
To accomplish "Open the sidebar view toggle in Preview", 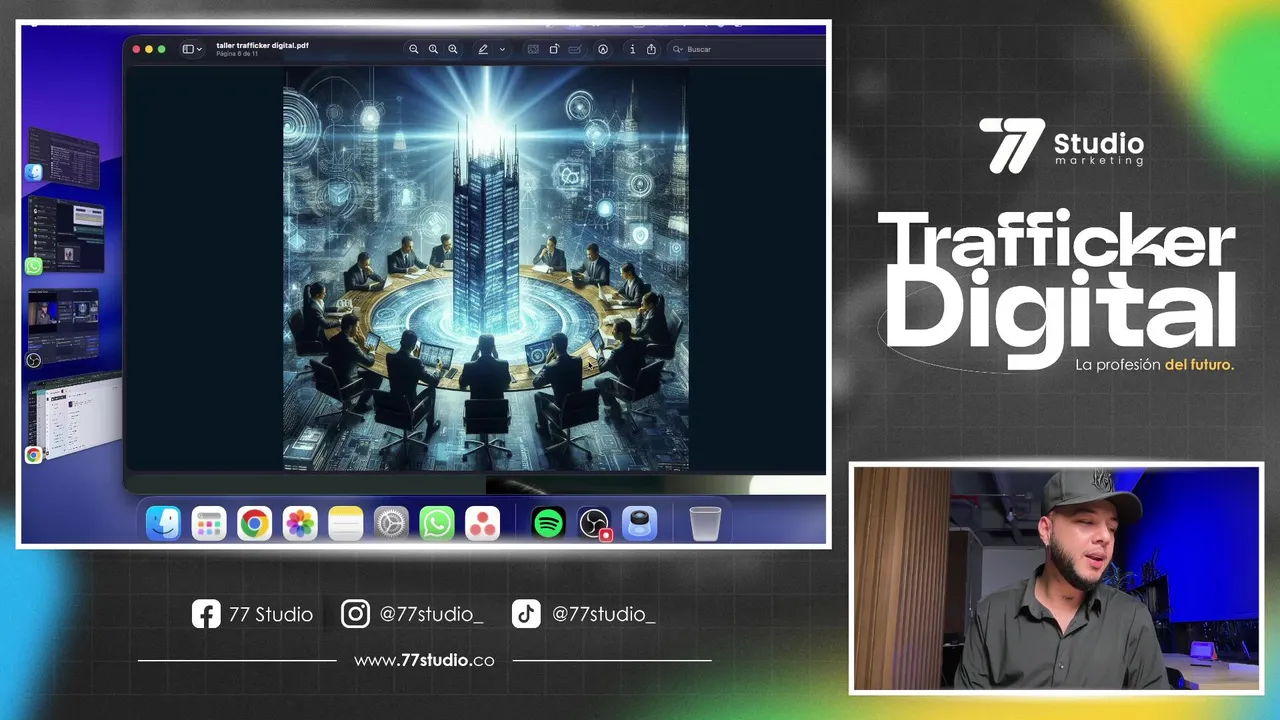I will (187, 49).
